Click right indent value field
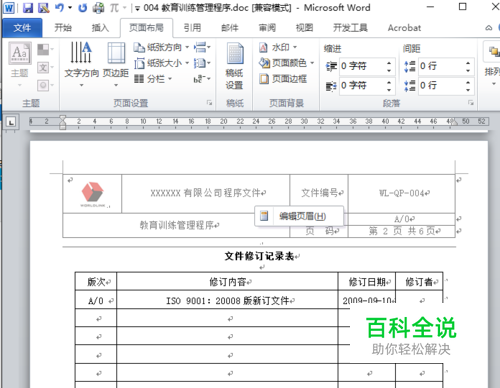The image size is (500, 388). point(362,86)
